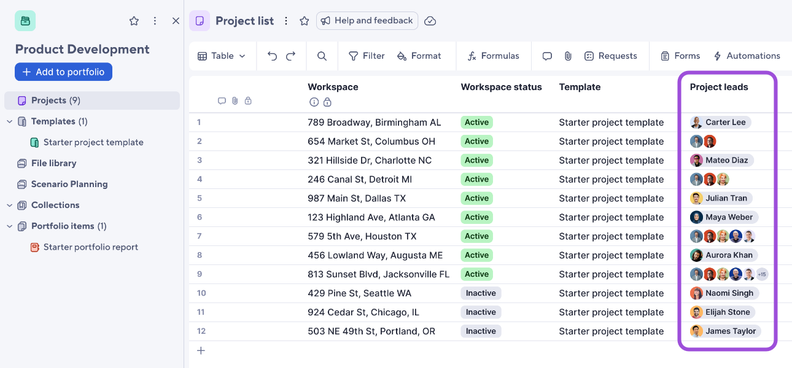Screen dimensions: 792x368
Task: Click the Workspace column header
Action: [x=333, y=87]
